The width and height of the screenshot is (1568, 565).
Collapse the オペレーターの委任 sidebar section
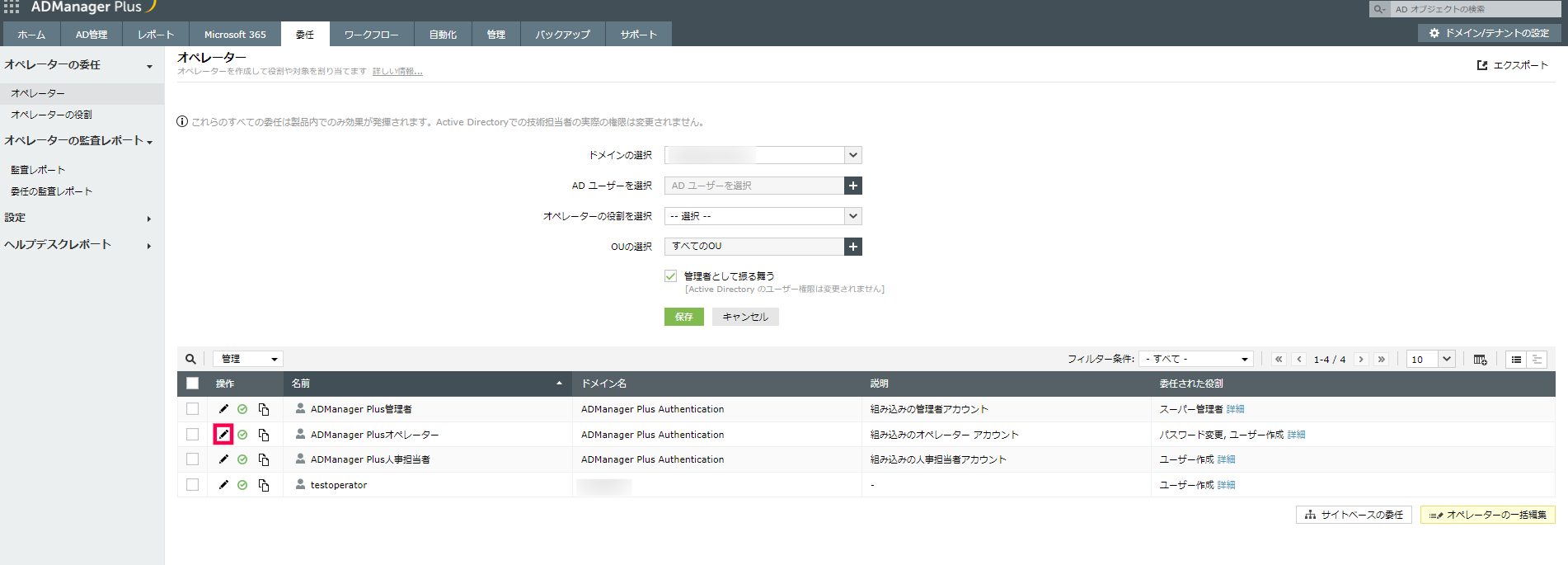pyautogui.click(x=149, y=66)
